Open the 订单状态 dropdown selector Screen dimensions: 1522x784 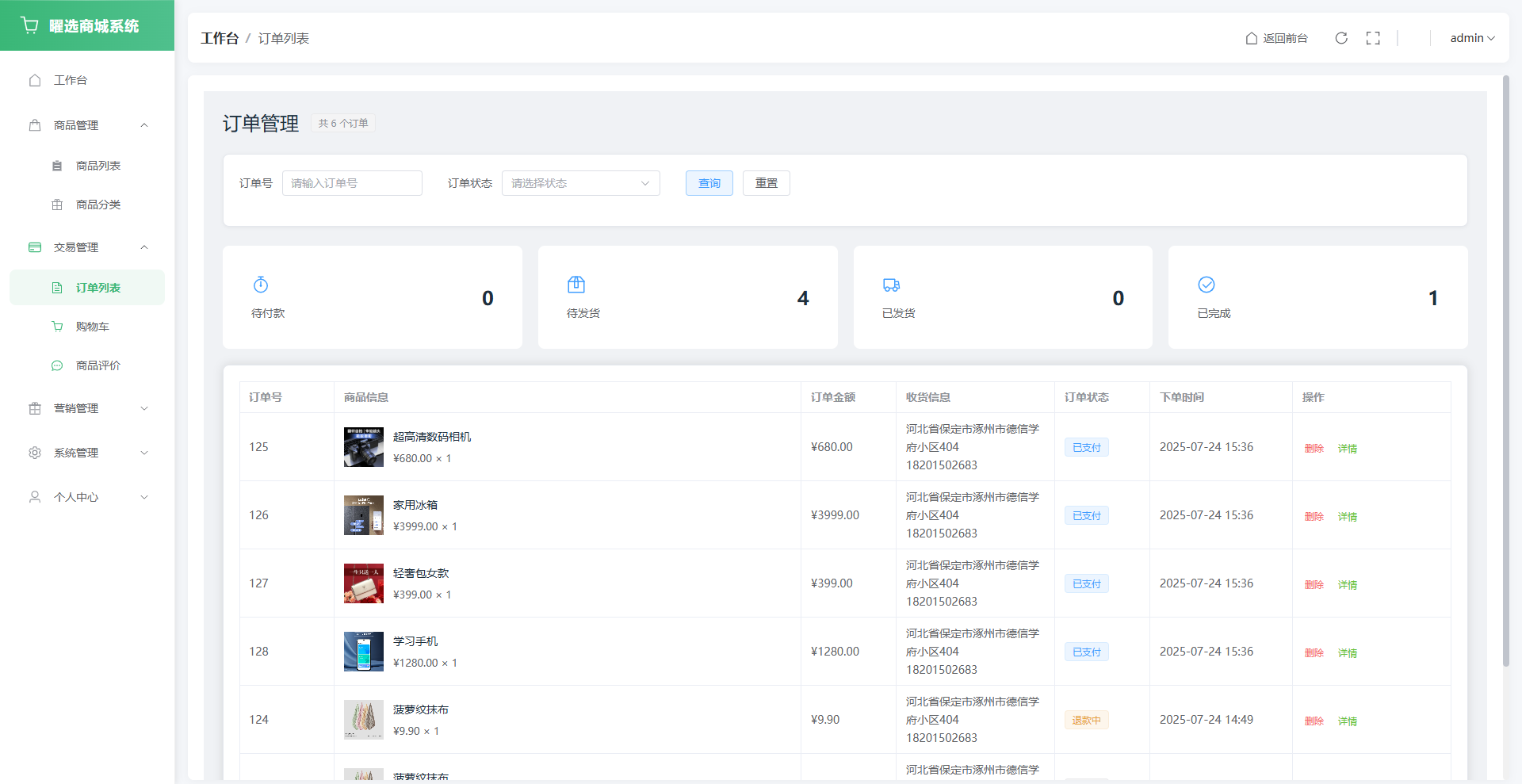580,183
